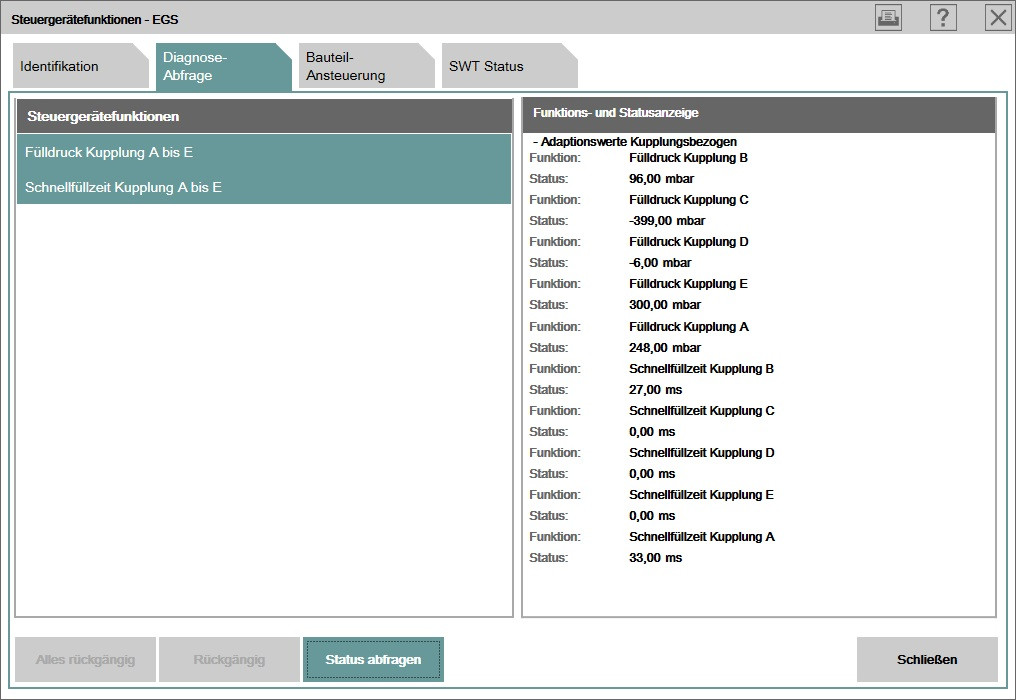Close the Steuergerätefunktionen window with X
This screenshot has height=700, width=1016.
(997, 18)
